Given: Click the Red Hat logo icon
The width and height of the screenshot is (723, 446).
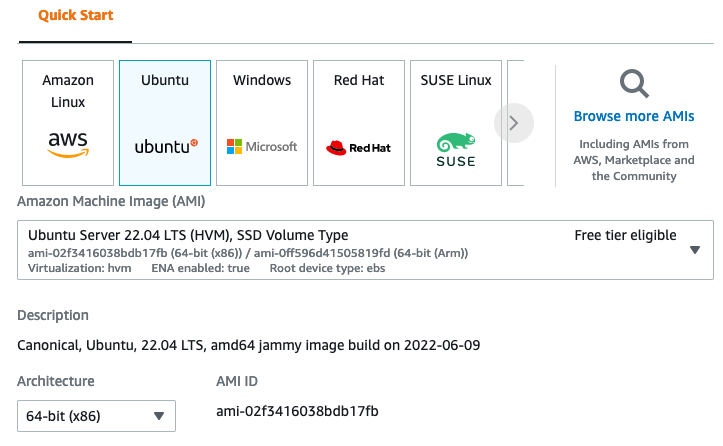Looking at the screenshot, I should tap(358, 148).
